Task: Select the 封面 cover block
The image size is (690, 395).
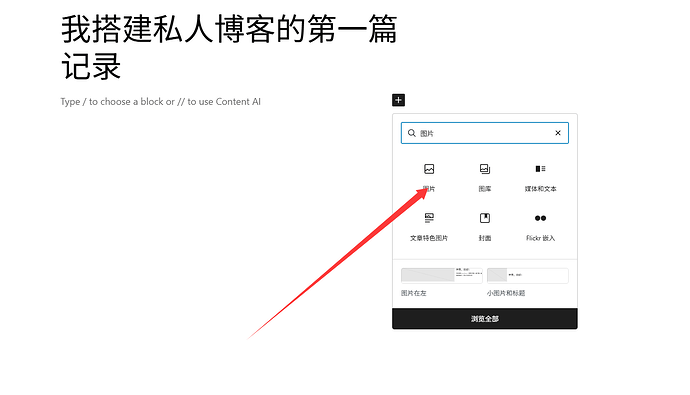Action: pos(484,227)
